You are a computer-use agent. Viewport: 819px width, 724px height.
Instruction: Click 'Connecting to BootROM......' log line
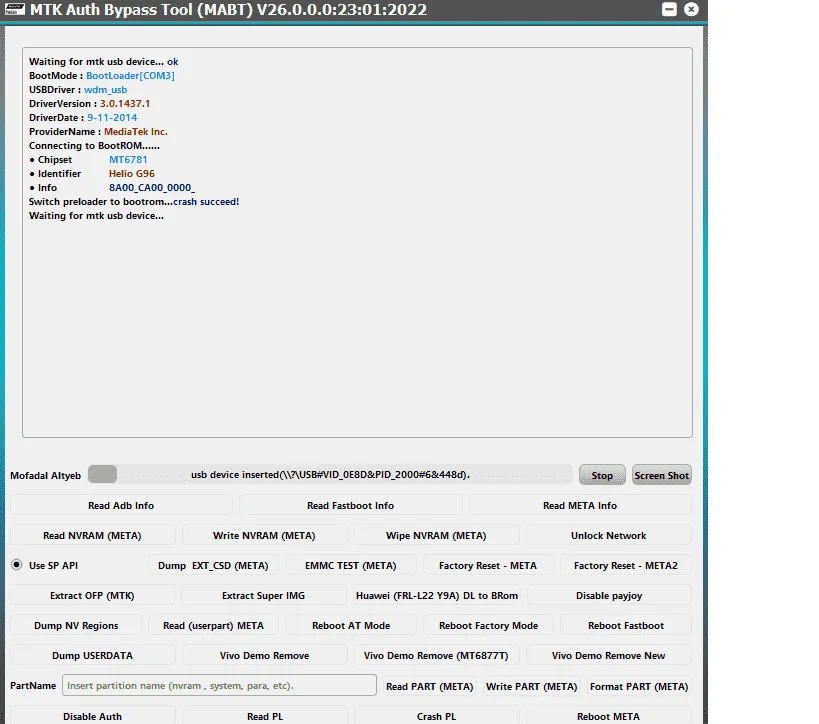point(94,146)
